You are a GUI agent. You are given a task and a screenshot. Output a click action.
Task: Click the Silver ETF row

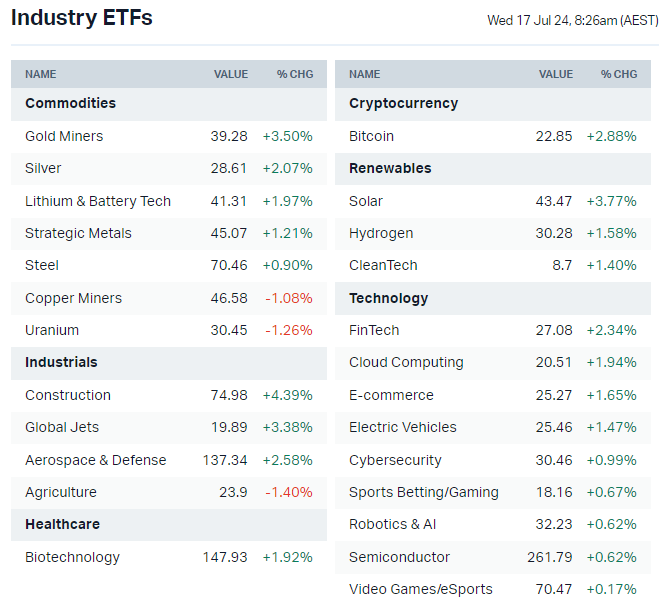[43, 168]
